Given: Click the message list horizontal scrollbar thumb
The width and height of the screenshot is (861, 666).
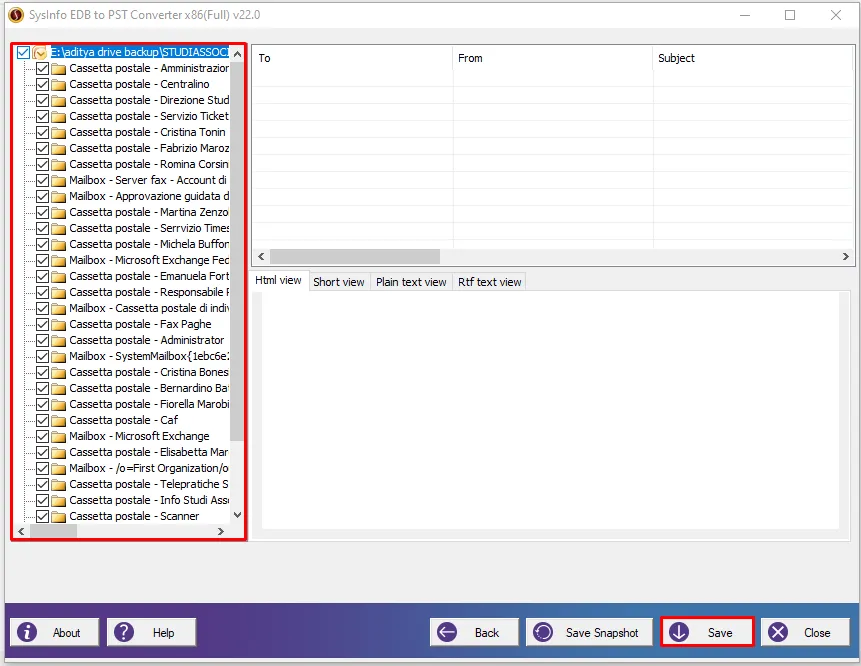Looking at the screenshot, I should [x=355, y=256].
